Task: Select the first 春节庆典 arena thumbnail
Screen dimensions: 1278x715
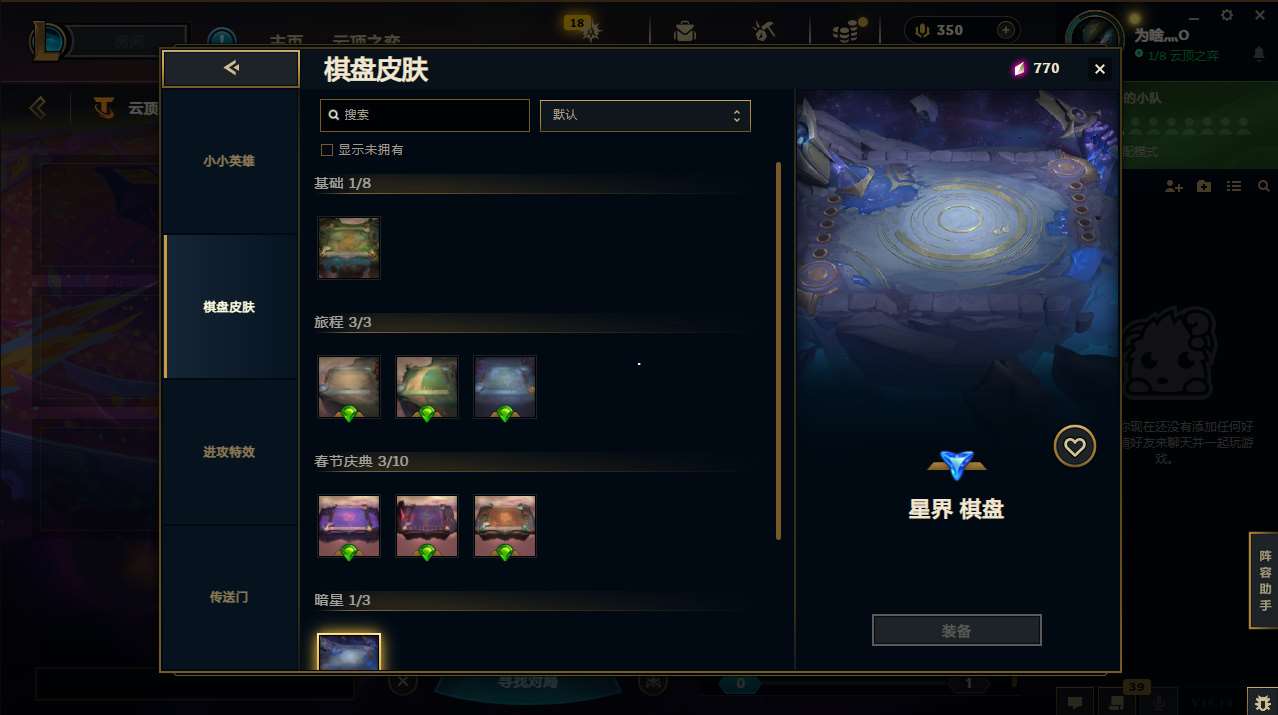Action: click(349, 526)
